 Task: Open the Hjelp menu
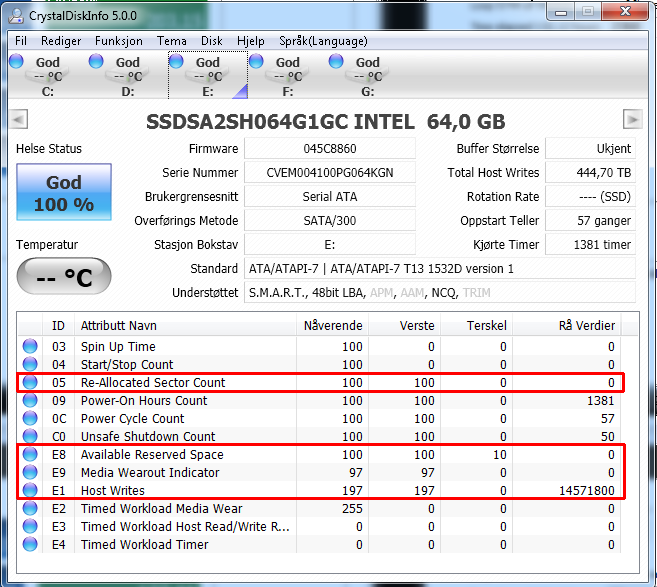[x=251, y=41]
